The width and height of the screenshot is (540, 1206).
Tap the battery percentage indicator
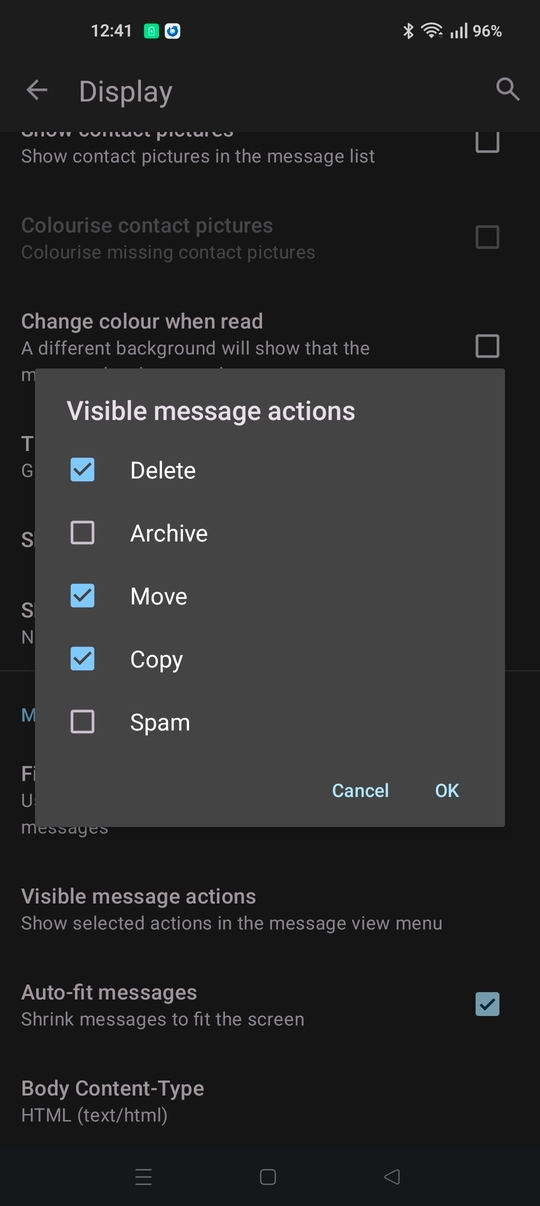click(487, 31)
